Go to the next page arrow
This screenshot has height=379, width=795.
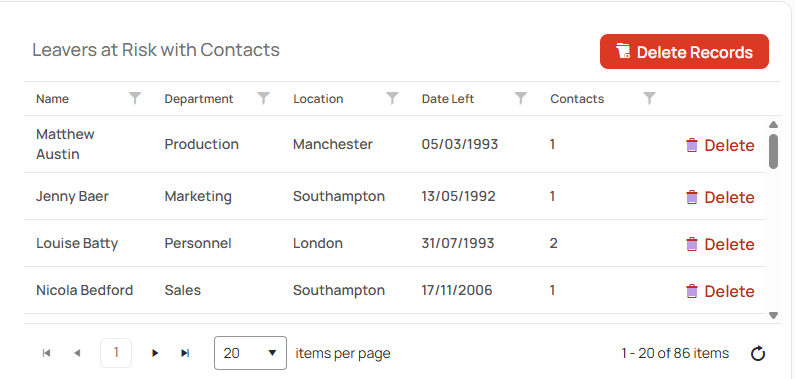pyautogui.click(x=155, y=353)
